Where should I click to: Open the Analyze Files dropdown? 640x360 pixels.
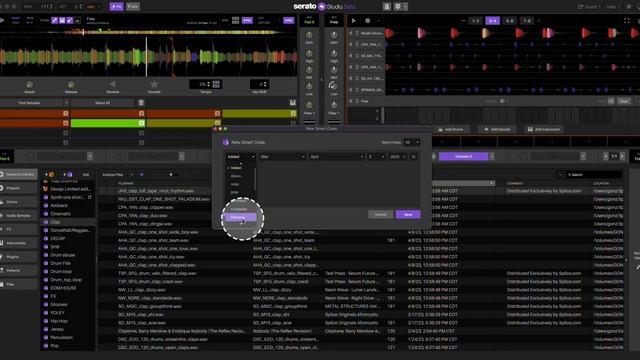[118, 175]
